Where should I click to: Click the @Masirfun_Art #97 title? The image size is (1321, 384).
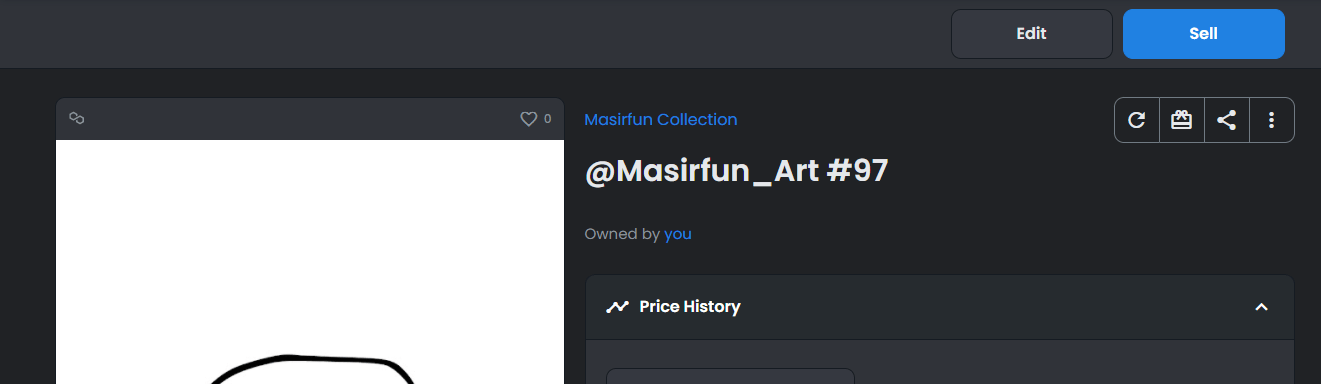pyautogui.click(x=736, y=171)
